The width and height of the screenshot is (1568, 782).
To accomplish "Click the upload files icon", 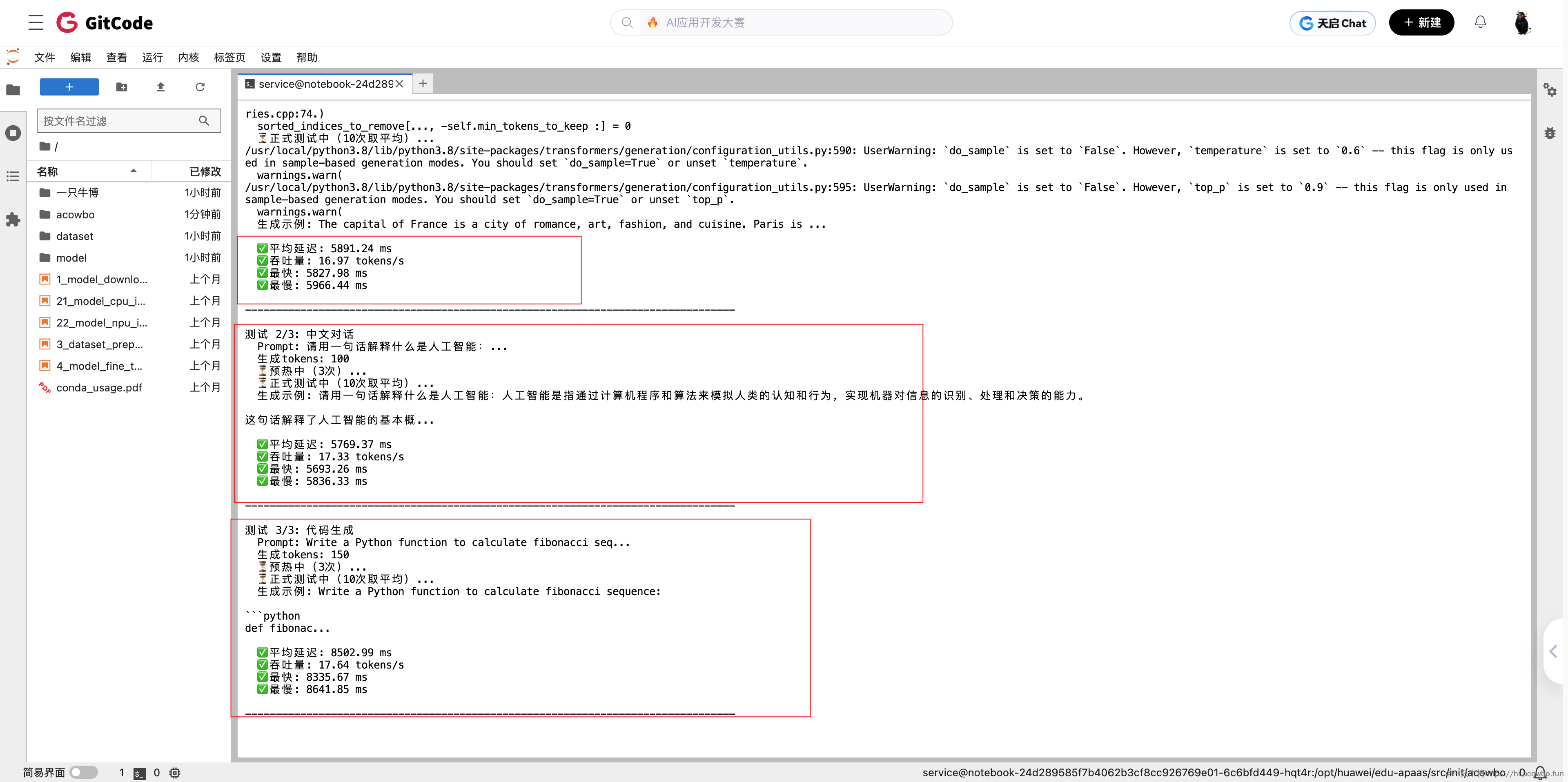I will [161, 87].
